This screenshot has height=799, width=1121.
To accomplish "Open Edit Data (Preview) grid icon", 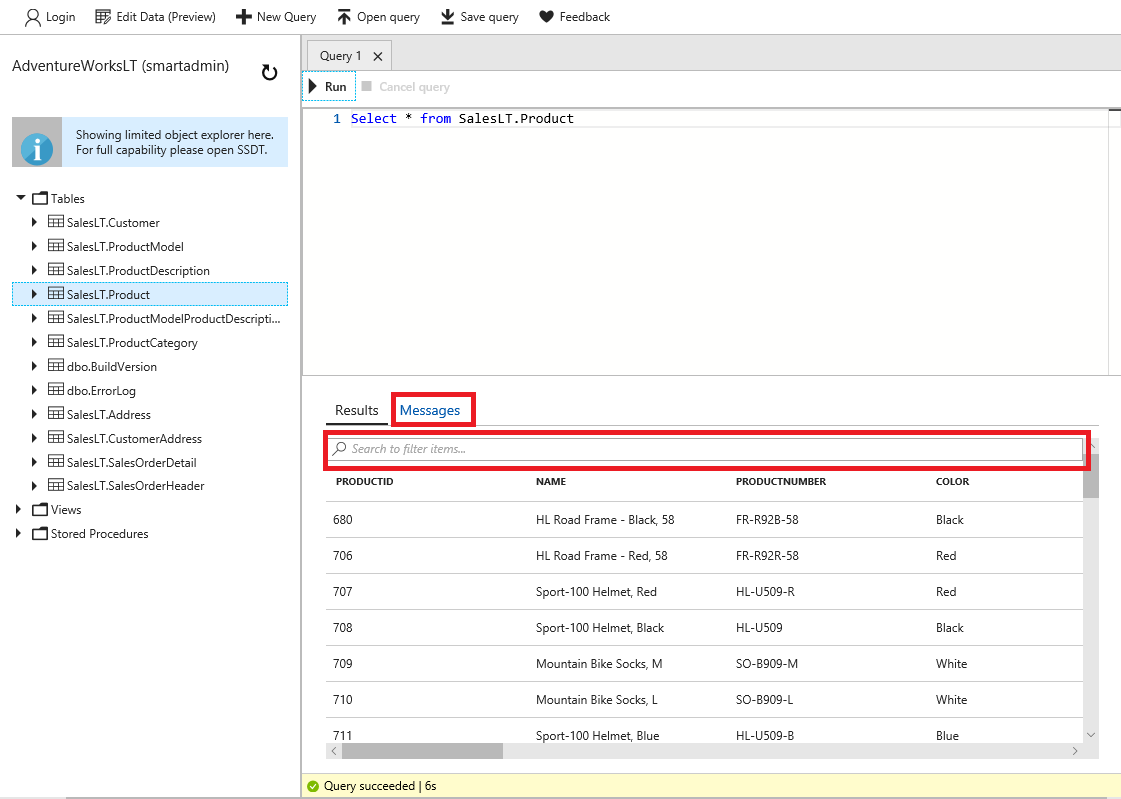I will click(103, 17).
